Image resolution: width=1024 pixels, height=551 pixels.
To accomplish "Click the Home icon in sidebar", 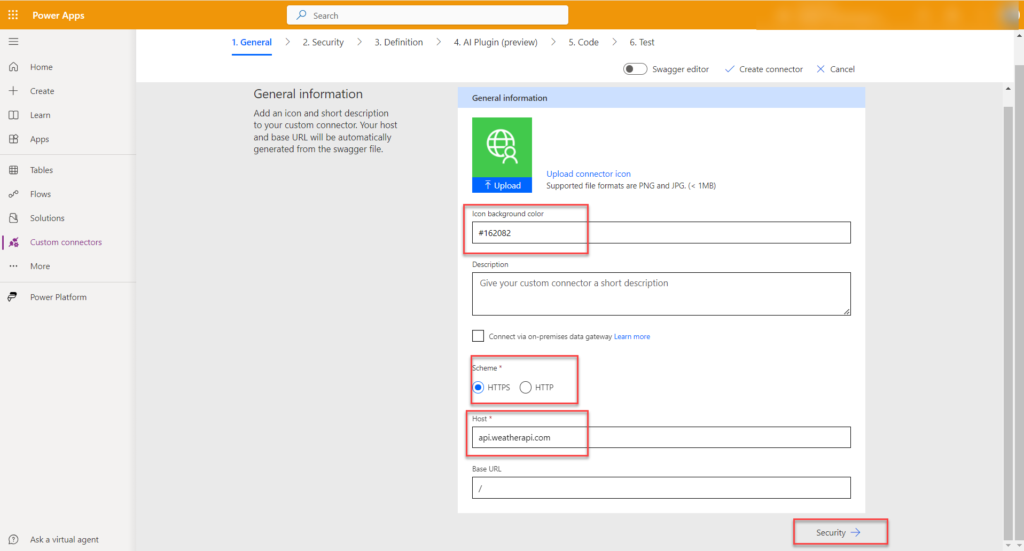I will point(13,67).
